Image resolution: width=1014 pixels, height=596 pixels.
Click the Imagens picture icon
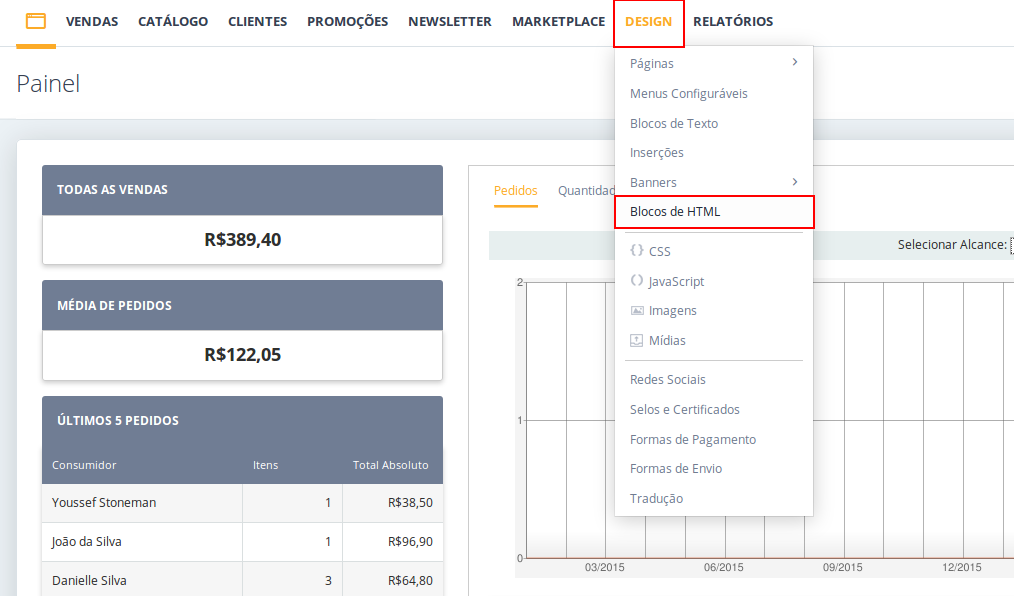tap(636, 310)
